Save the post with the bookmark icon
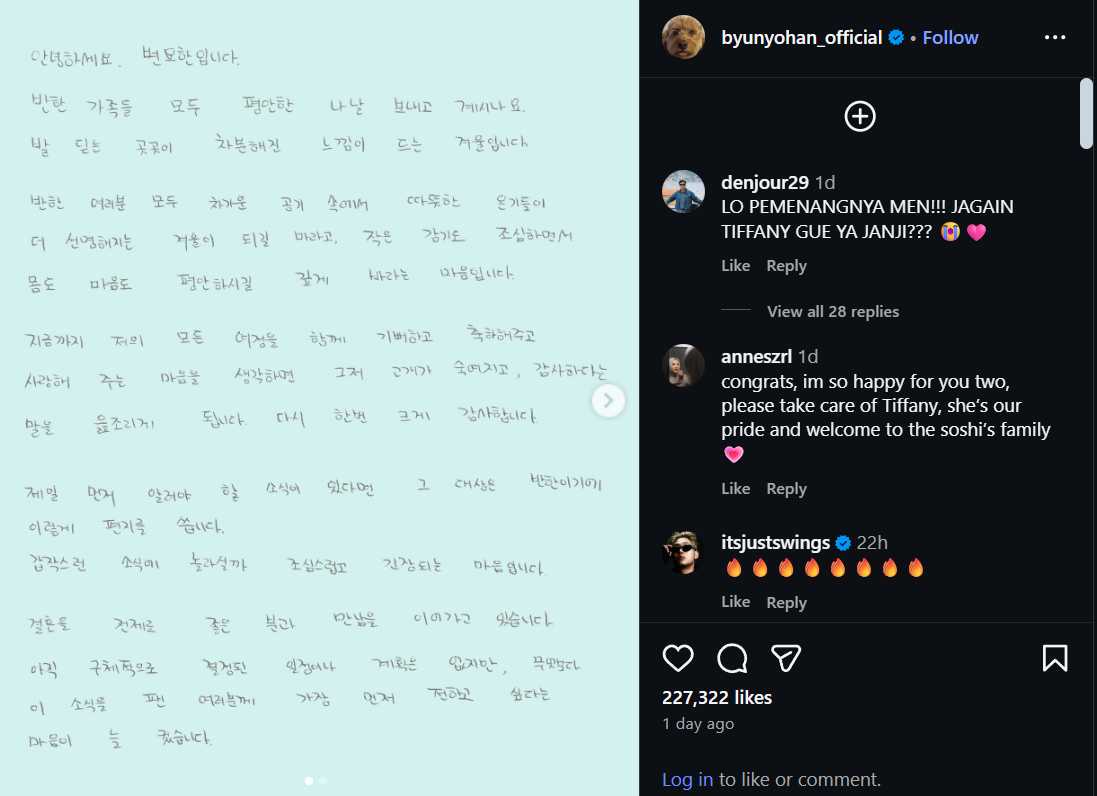Image resolution: width=1097 pixels, height=796 pixels. [x=1055, y=658]
